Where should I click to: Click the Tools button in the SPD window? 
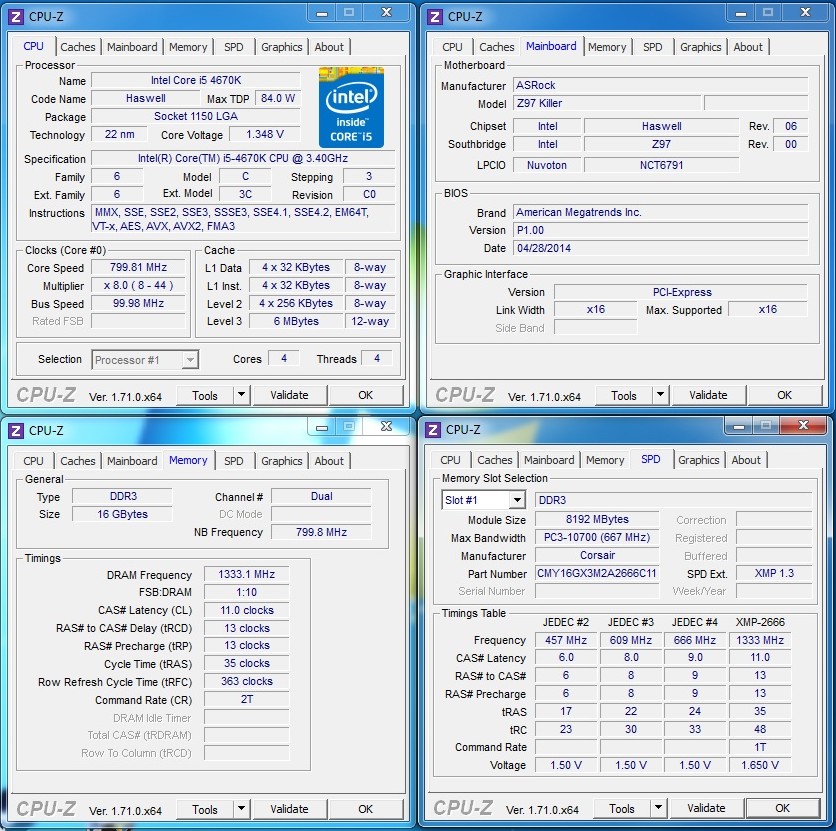tap(622, 808)
